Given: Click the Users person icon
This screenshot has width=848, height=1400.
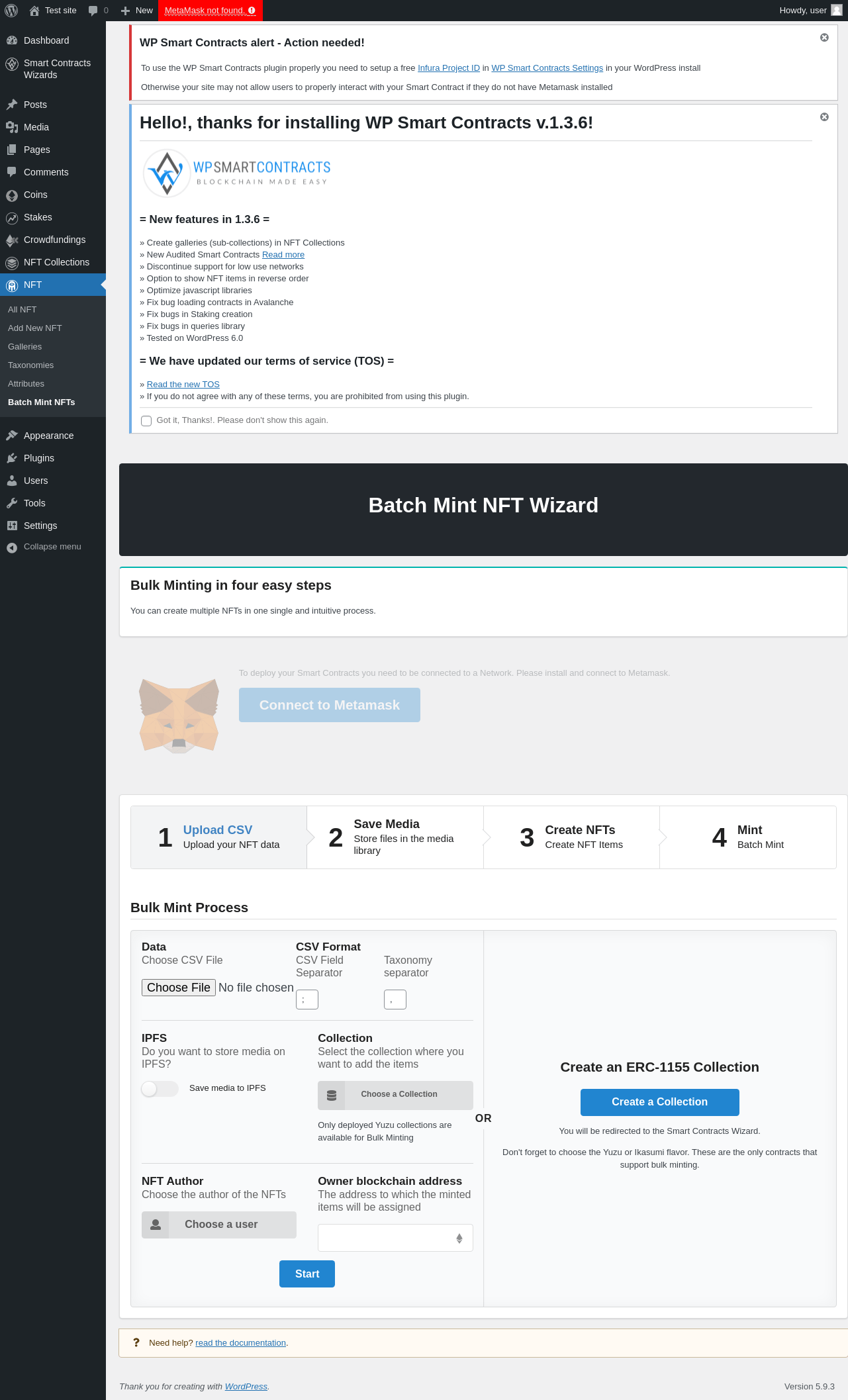Looking at the screenshot, I should point(12,481).
